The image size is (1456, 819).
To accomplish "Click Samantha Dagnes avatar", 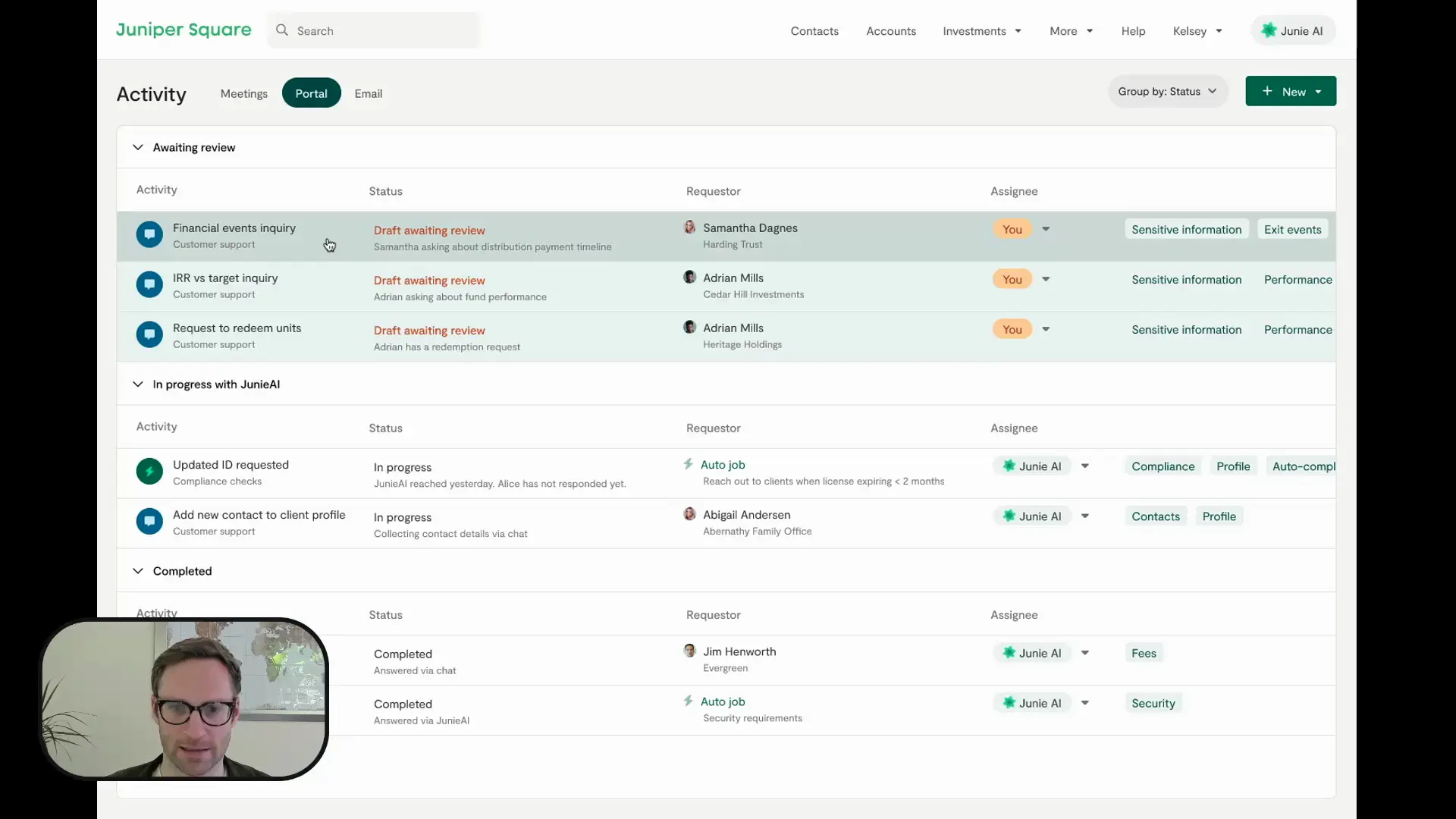I will pyautogui.click(x=690, y=227).
